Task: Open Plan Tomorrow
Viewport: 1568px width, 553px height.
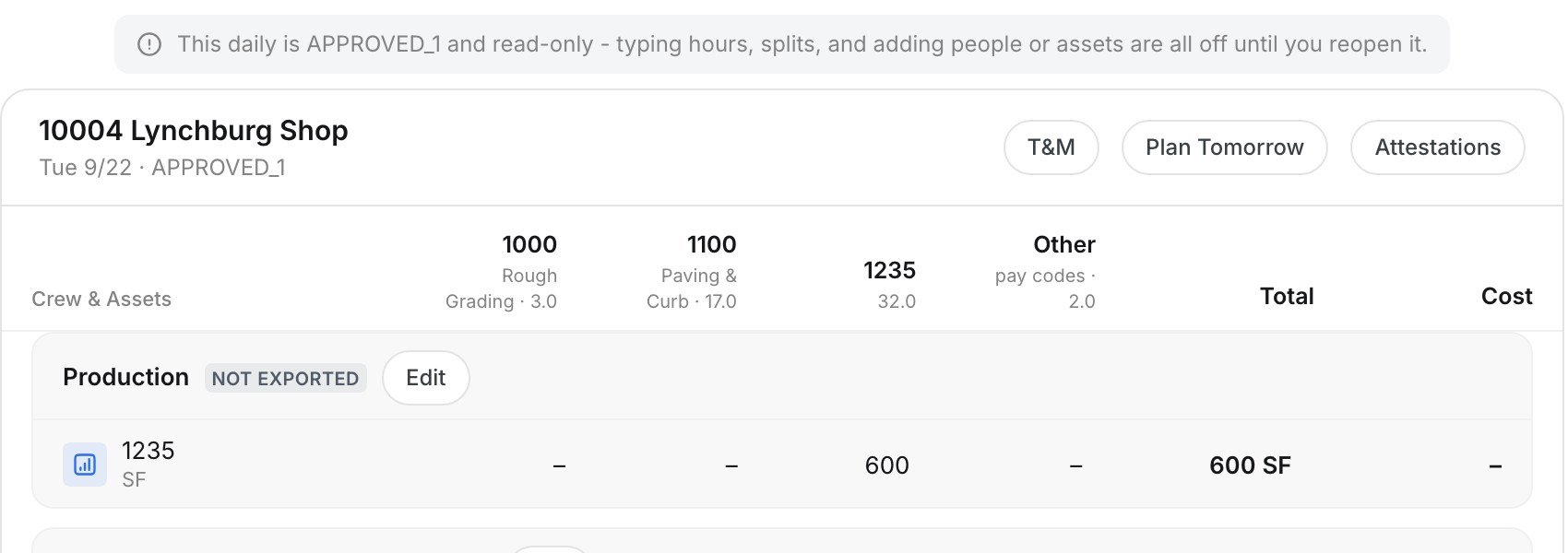Action: (x=1225, y=147)
